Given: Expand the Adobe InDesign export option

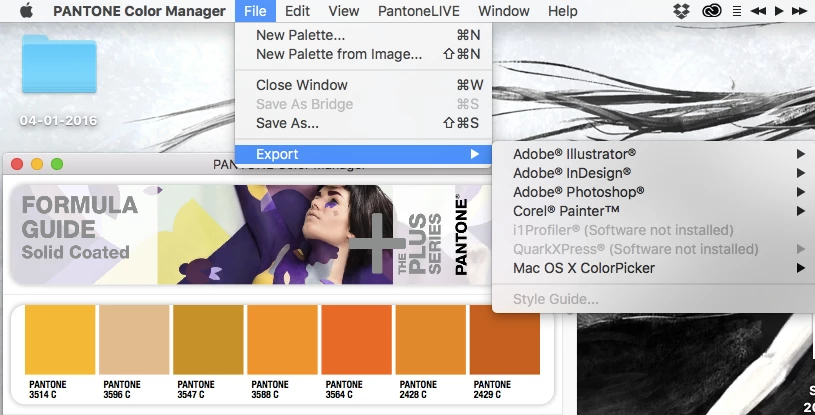Looking at the screenshot, I should pyautogui.click(x=654, y=173).
